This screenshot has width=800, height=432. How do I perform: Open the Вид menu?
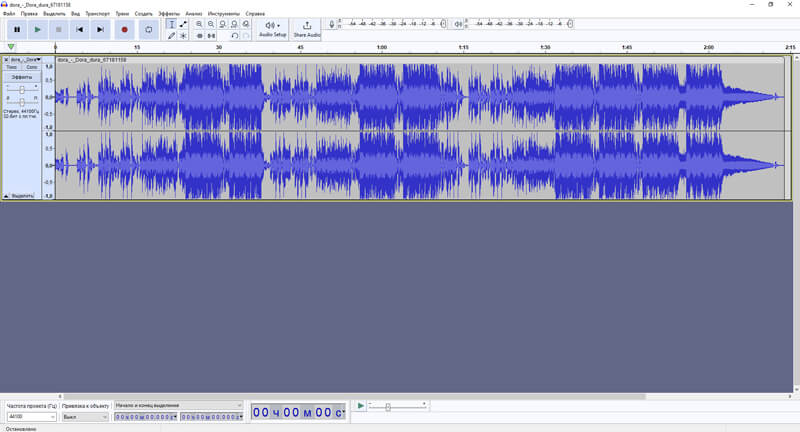tap(76, 14)
